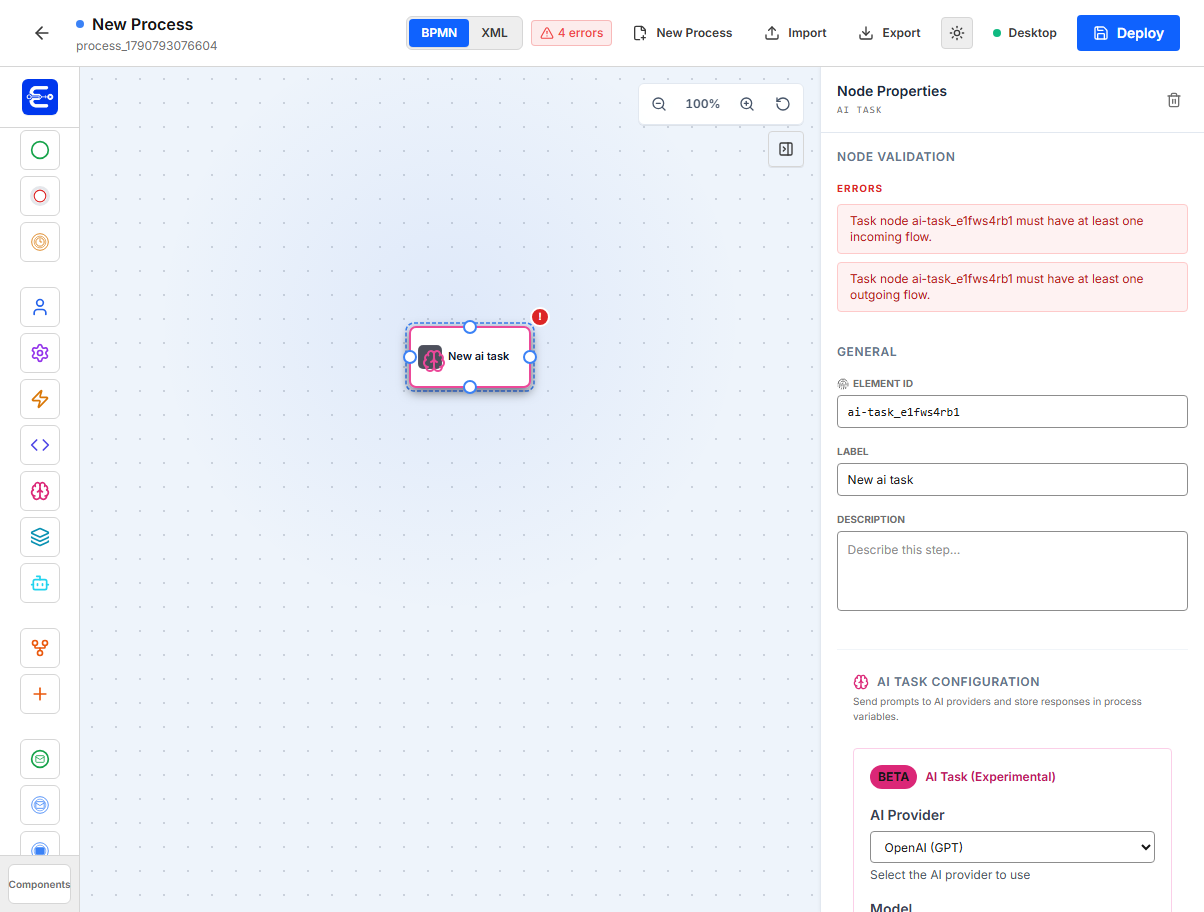Collapse the properties side panel
1204x912 pixels.
click(786, 149)
